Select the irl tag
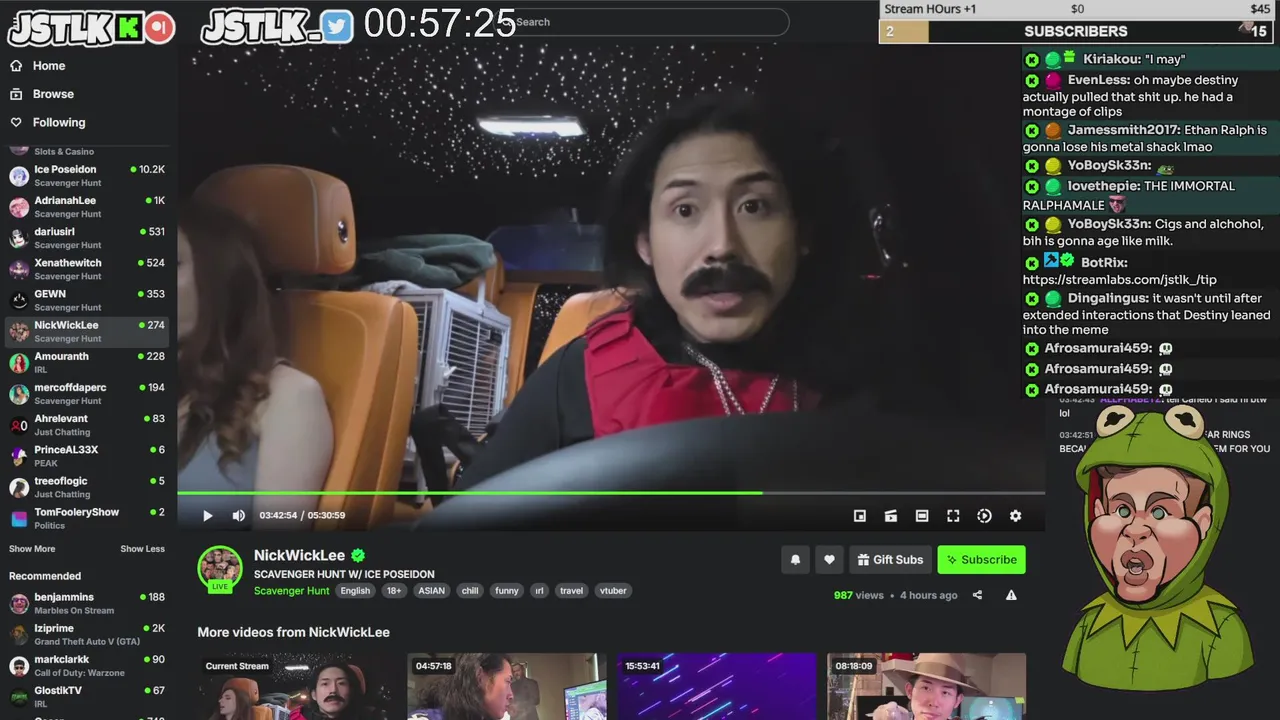 click(x=539, y=591)
